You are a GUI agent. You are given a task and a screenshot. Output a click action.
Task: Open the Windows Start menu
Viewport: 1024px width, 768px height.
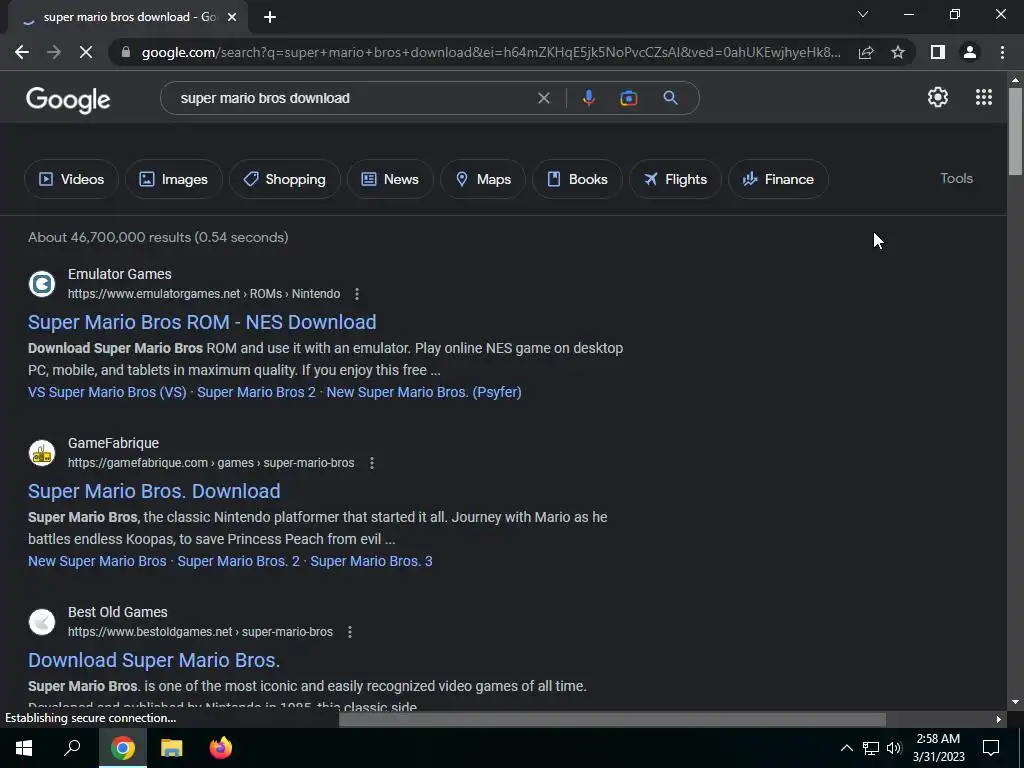pos(24,748)
